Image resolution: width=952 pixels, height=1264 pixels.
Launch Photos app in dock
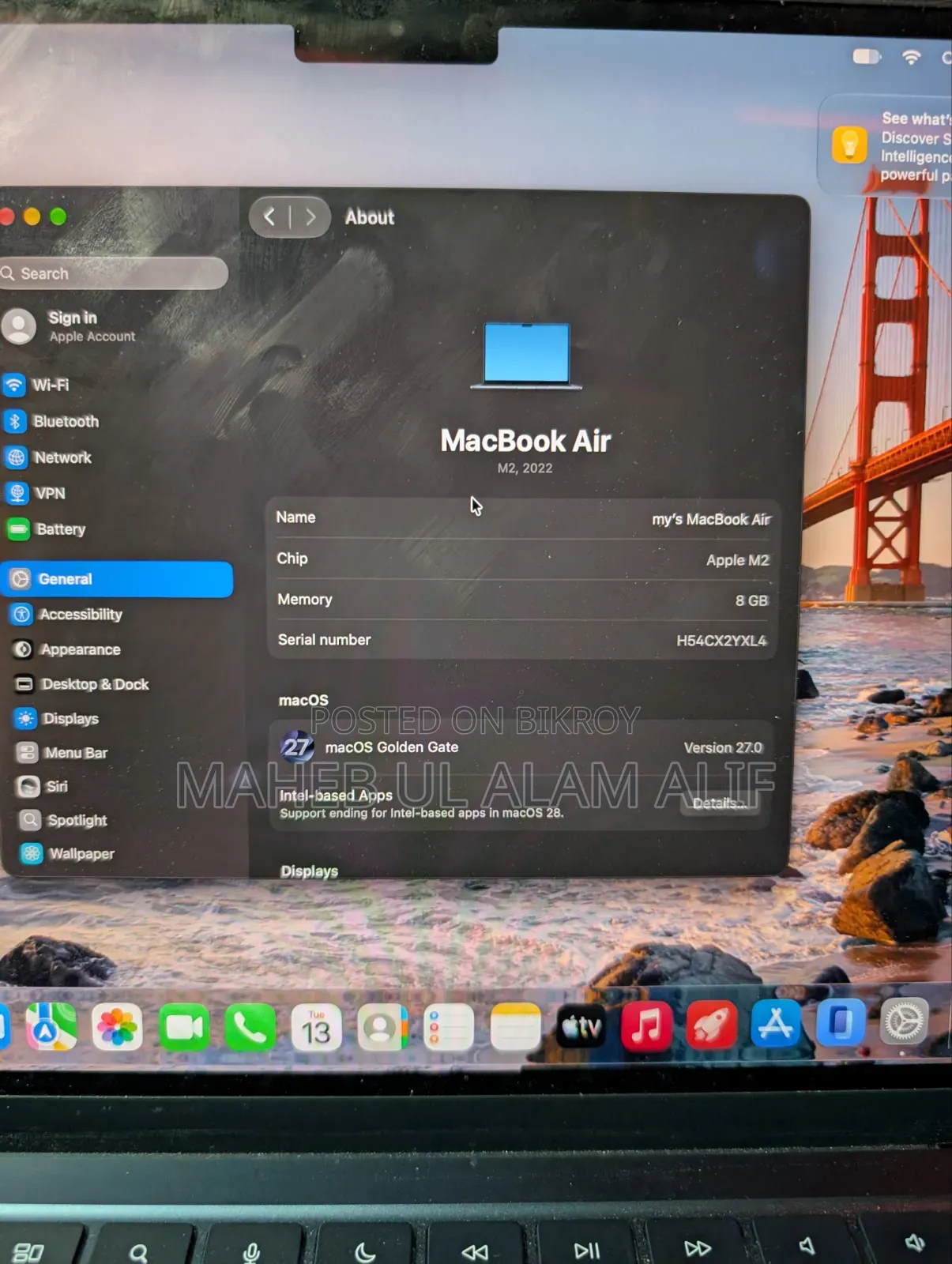pos(117,1027)
